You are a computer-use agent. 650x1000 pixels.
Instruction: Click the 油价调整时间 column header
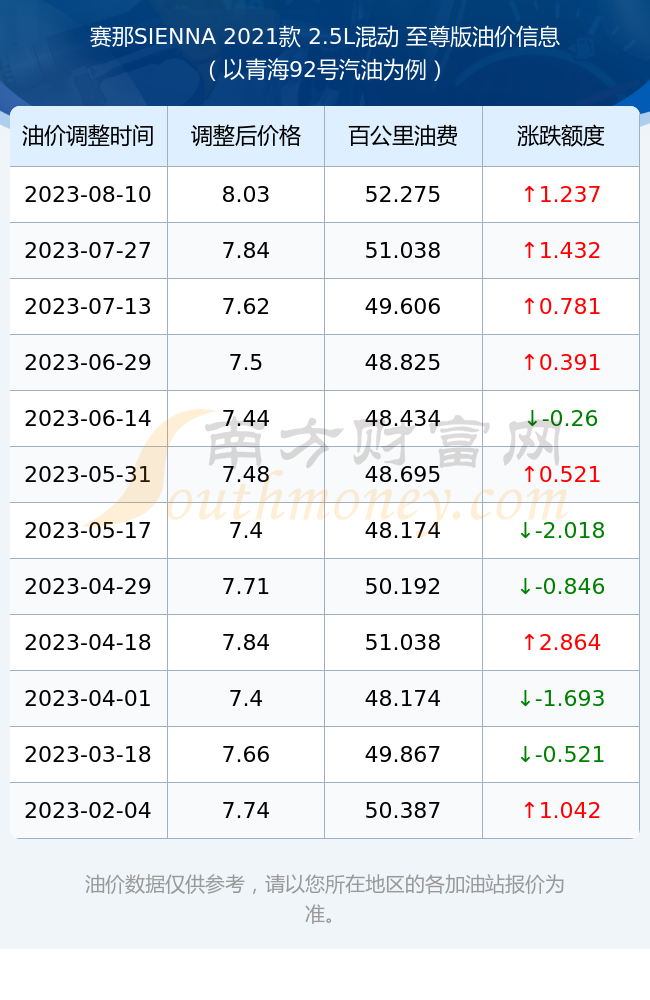(x=88, y=136)
